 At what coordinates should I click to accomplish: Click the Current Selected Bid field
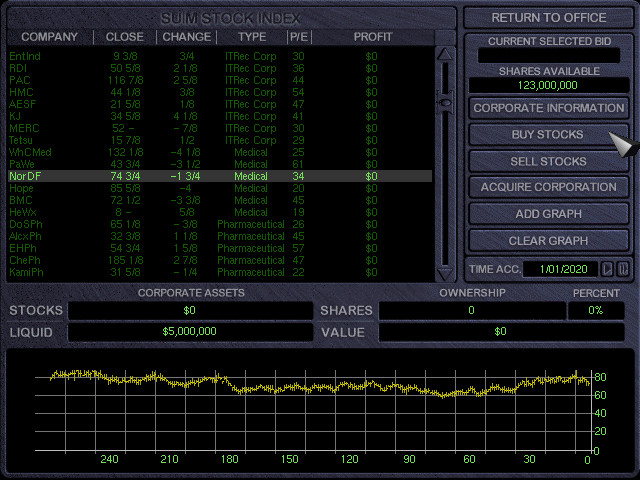pos(549,56)
